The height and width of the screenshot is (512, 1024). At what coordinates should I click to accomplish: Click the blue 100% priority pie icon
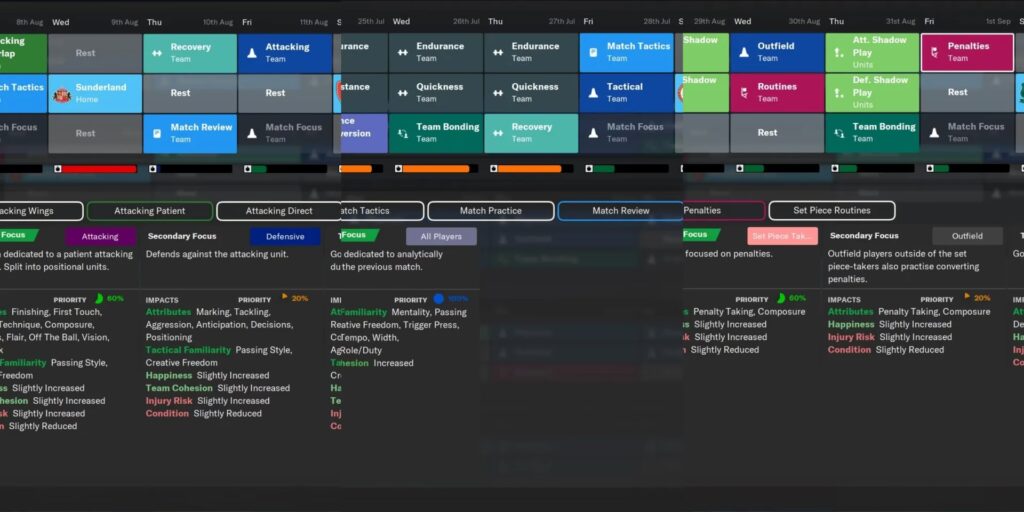coord(438,299)
